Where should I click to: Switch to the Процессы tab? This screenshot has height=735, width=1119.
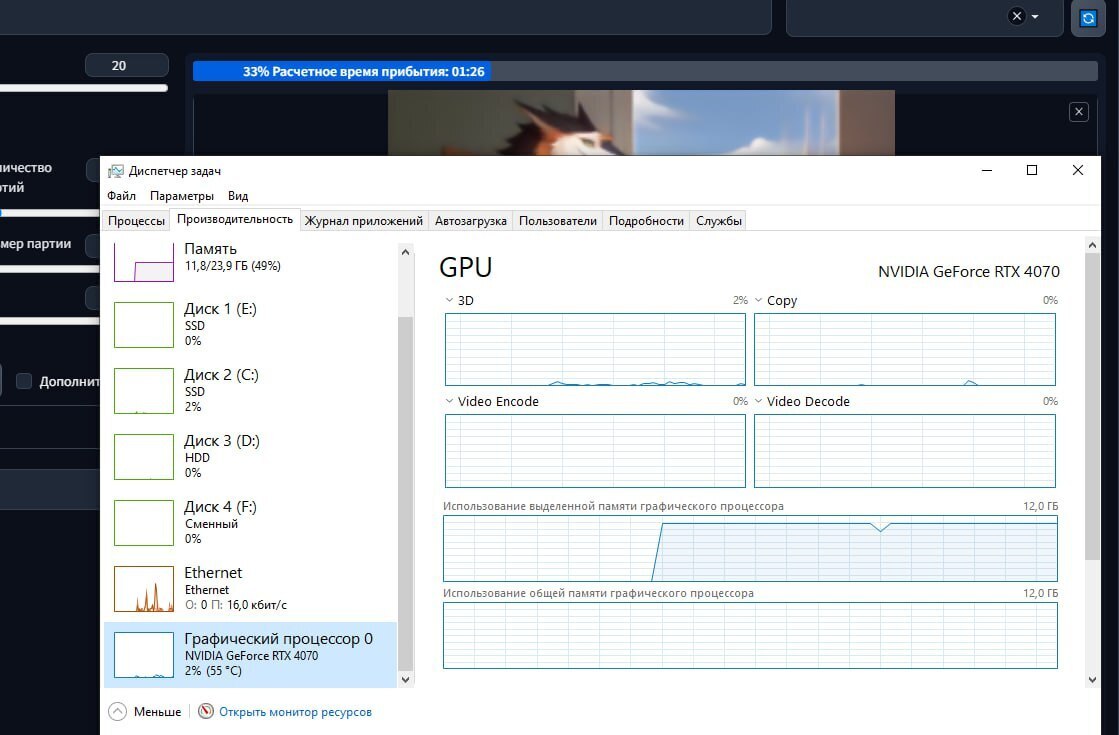tap(136, 220)
